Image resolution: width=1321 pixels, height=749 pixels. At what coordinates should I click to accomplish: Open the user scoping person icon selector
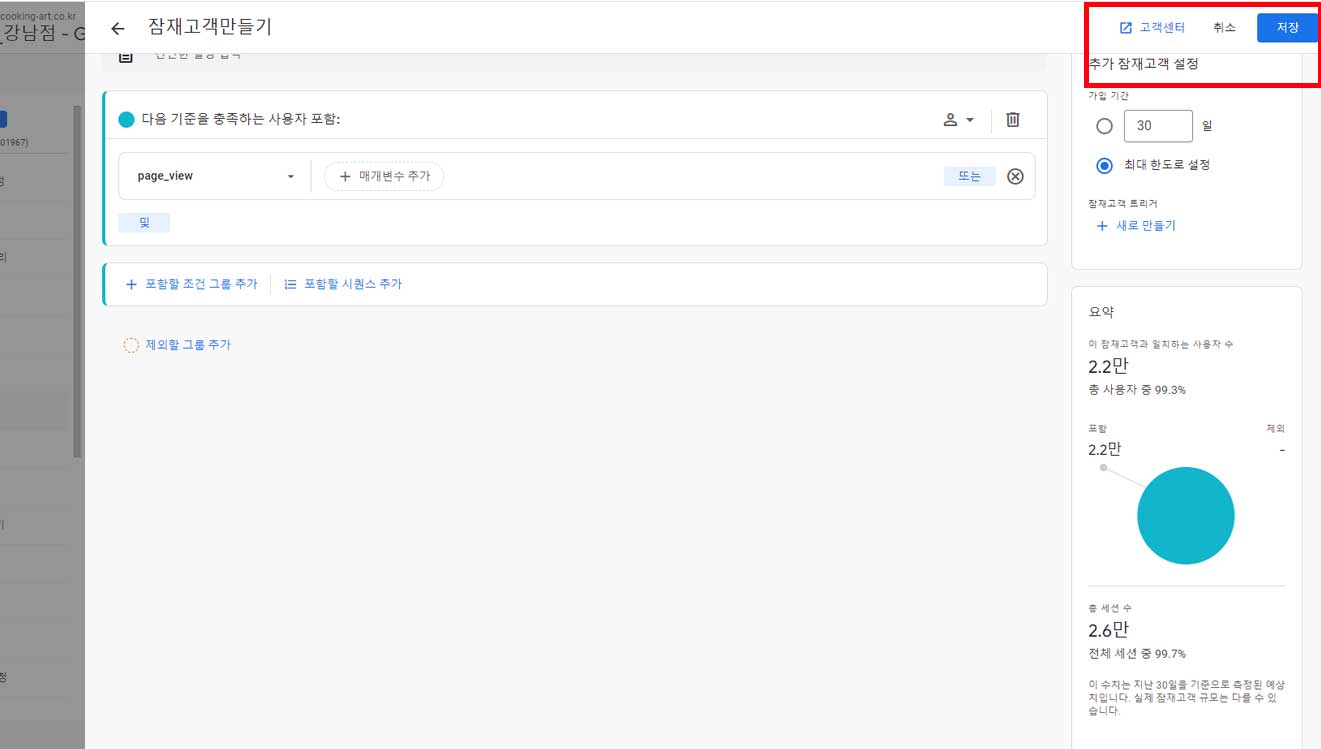951,119
